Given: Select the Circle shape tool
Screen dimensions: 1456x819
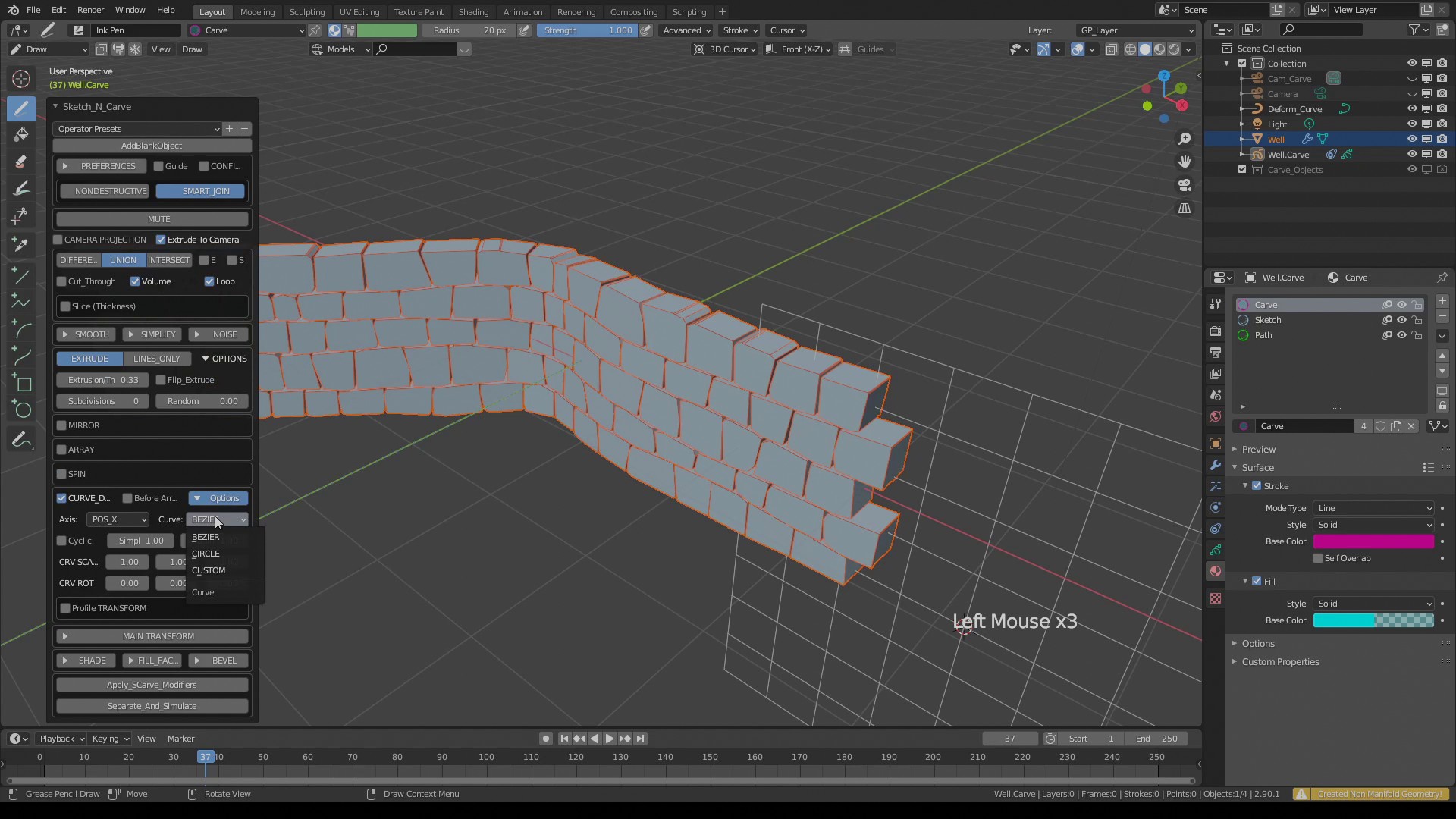Looking at the screenshot, I should point(23,410).
